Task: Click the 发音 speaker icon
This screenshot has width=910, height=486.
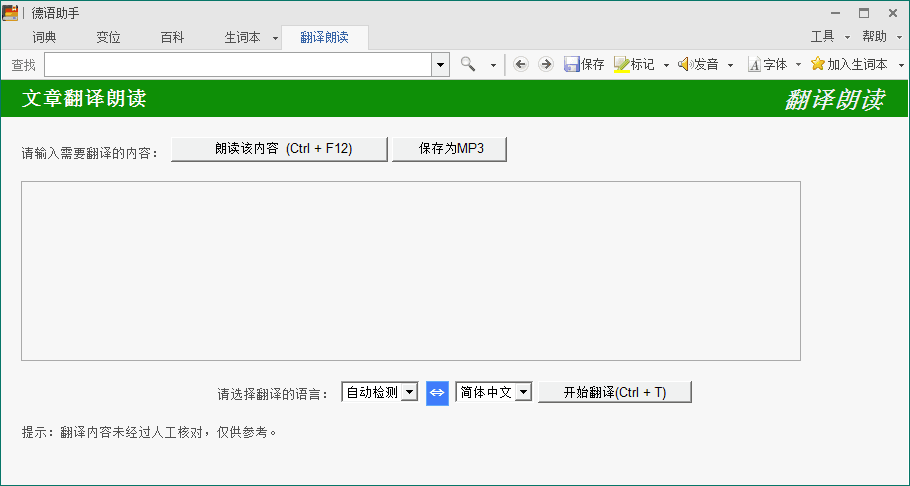Action: (x=685, y=64)
